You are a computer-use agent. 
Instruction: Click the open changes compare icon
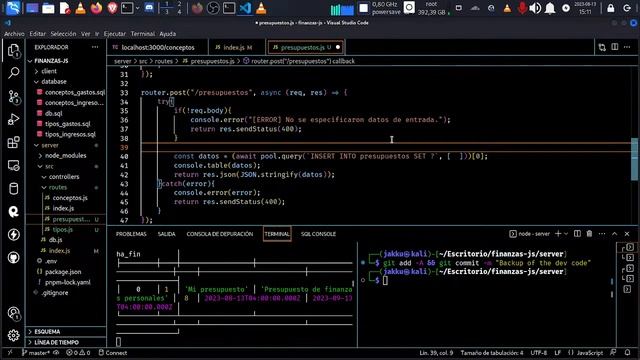(x=602, y=47)
